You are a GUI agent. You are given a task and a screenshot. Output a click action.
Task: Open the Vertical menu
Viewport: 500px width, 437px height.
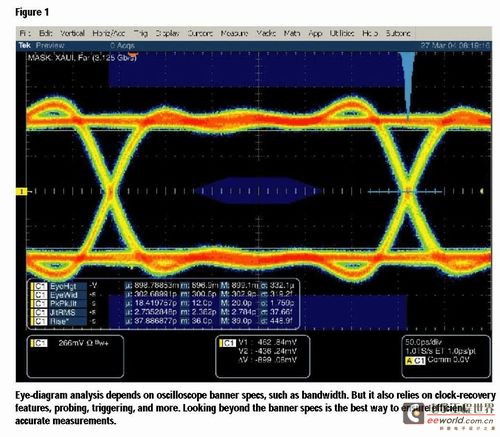[72, 33]
